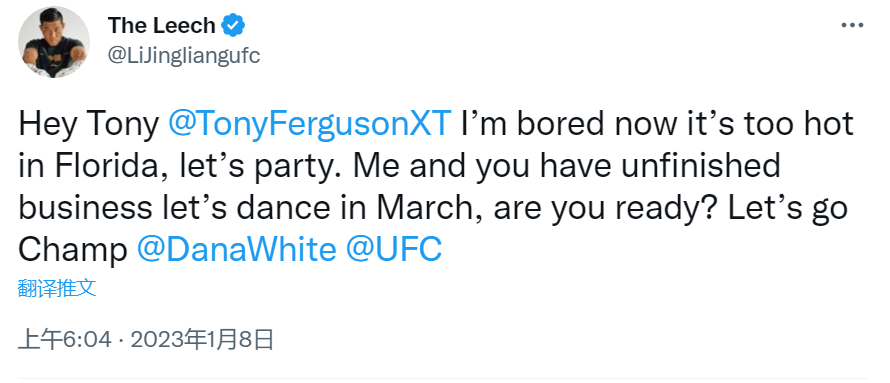
Task: Open the @UFC mention link
Action: tap(394, 250)
